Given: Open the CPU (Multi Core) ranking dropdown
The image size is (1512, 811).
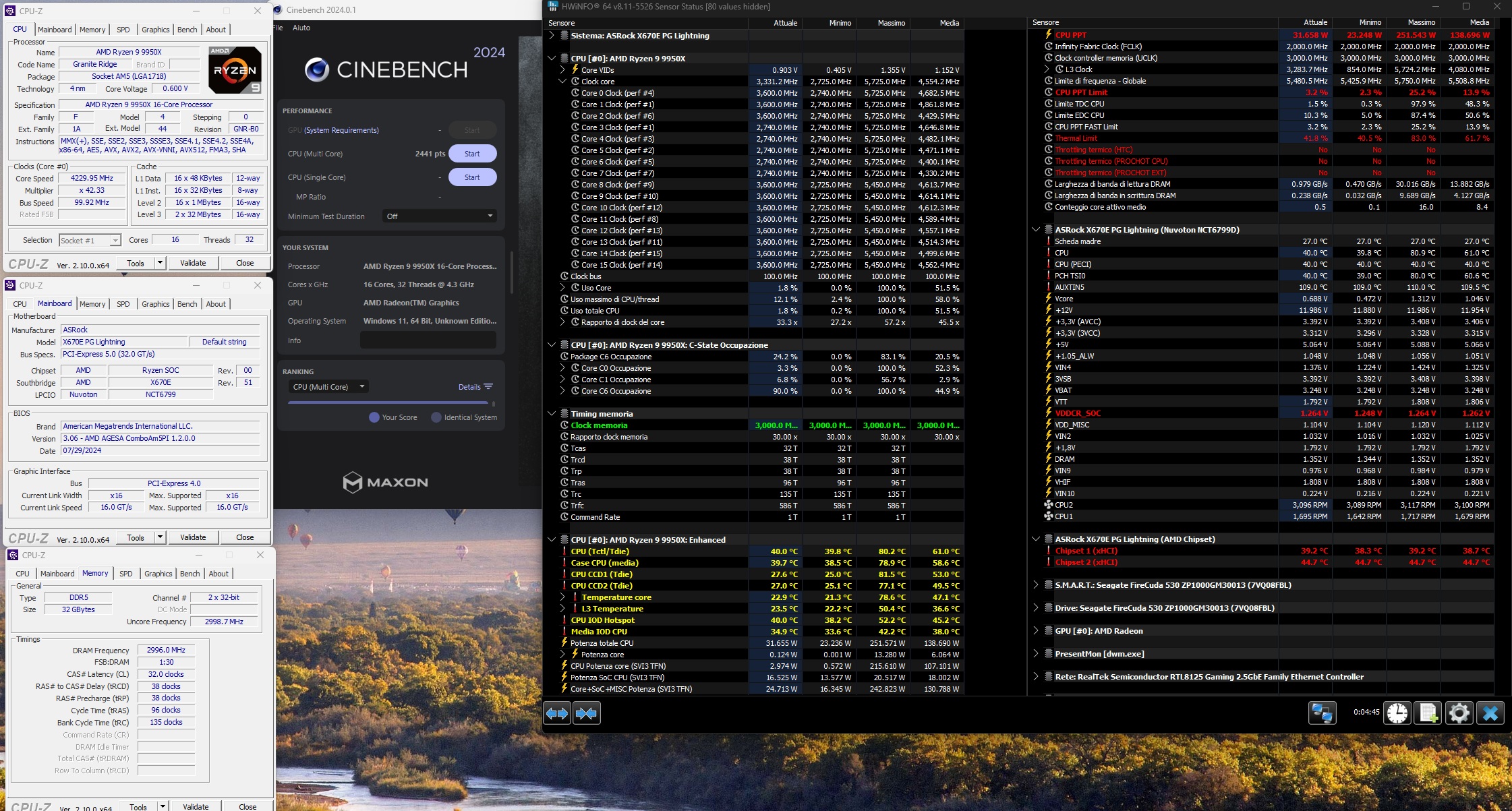Looking at the screenshot, I should [328, 387].
